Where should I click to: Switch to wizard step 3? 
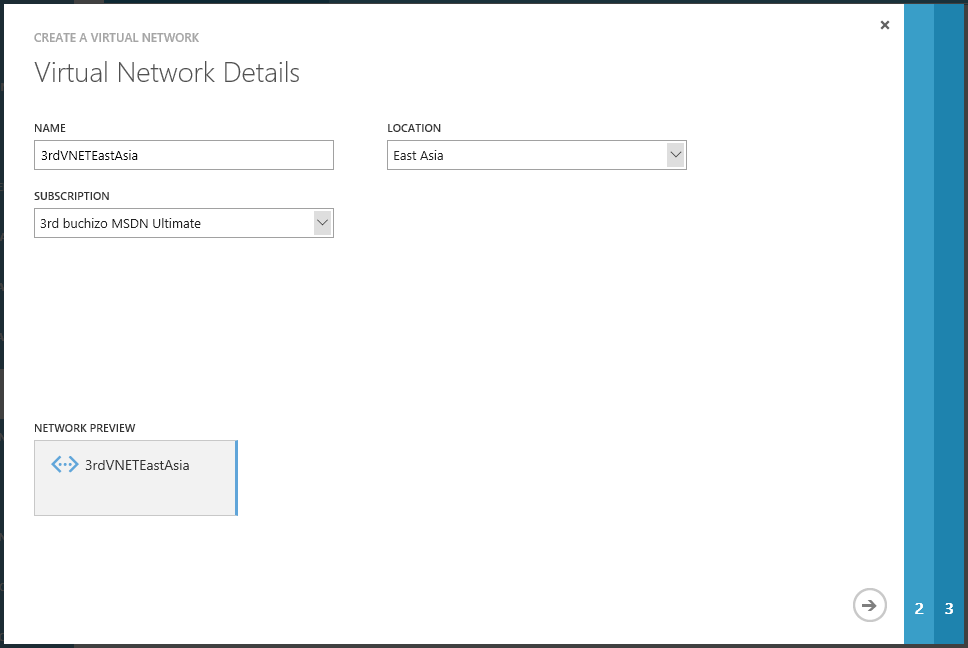949,608
